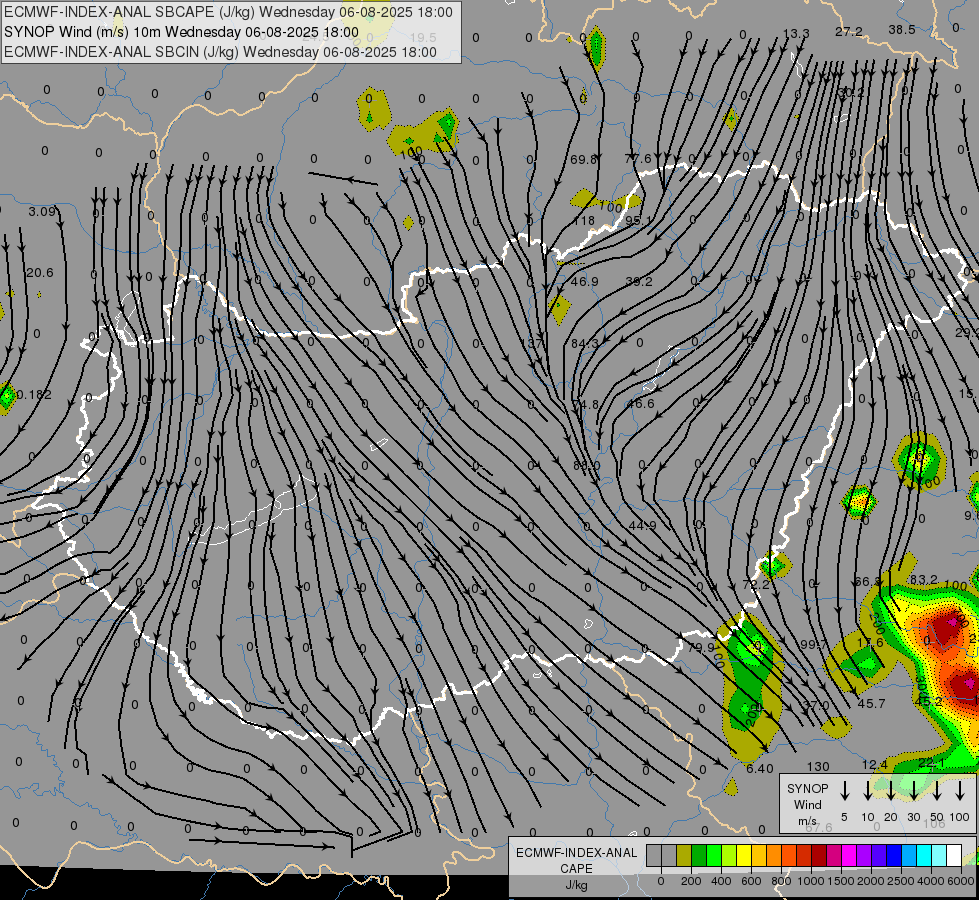979x900 pixels.
Task: Pick the dark green CAPE legend swatch
Action: [x=699, y=855]
